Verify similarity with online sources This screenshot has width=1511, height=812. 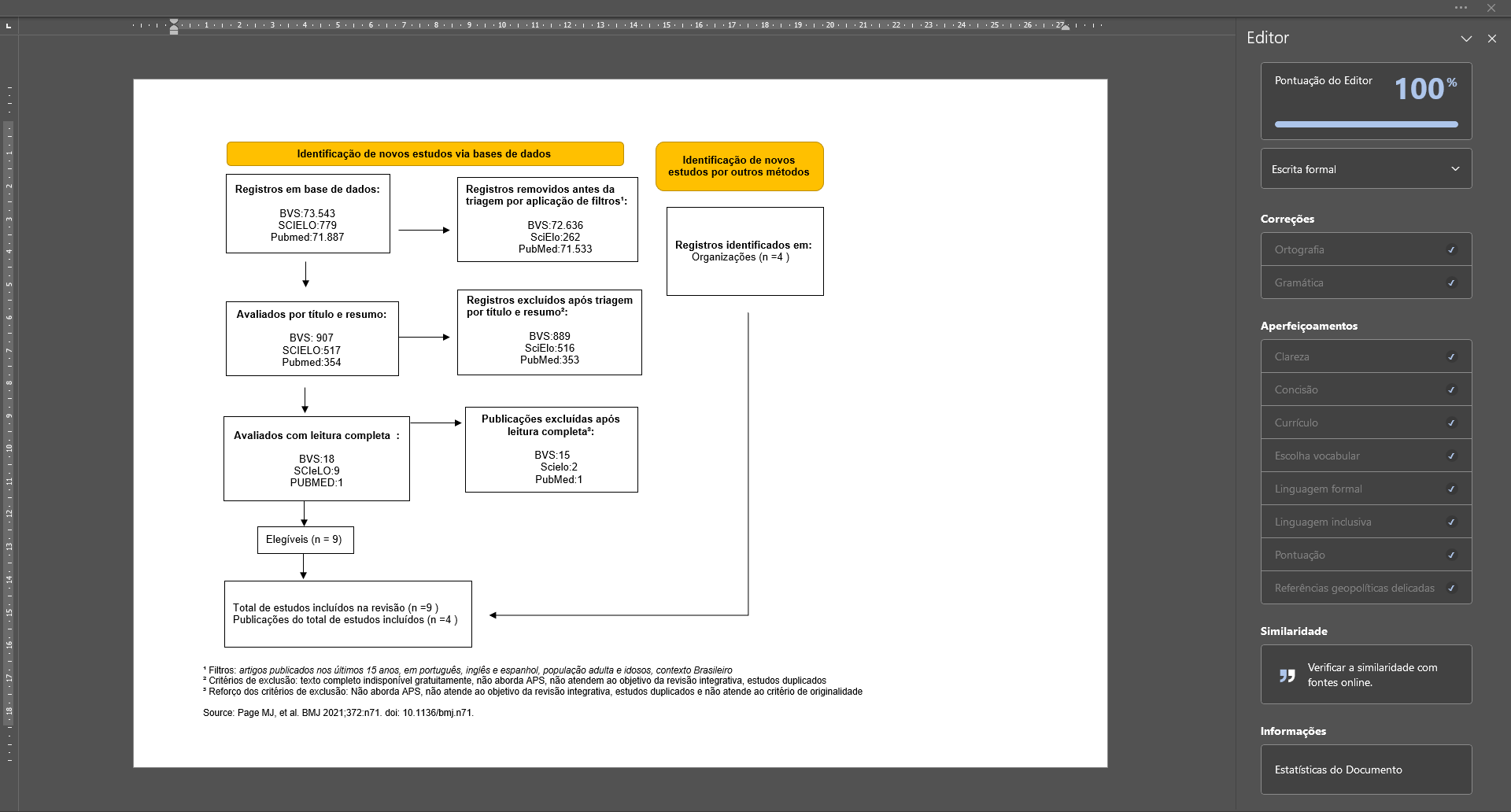(1366, 674)
